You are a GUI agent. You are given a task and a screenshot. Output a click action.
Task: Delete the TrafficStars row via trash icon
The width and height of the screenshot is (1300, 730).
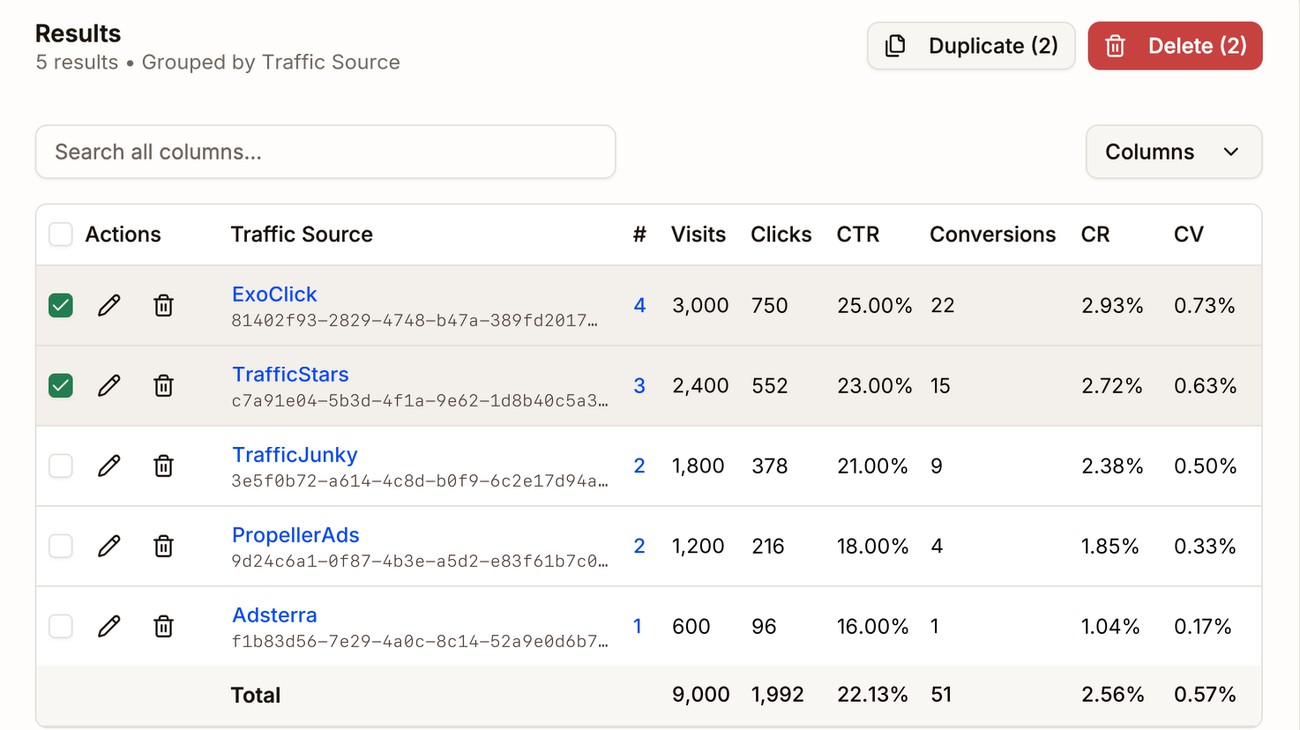163,386
